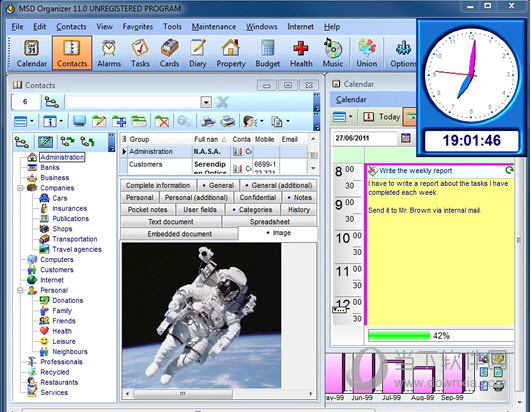Collapse the Personal tree node

[20, 290]
